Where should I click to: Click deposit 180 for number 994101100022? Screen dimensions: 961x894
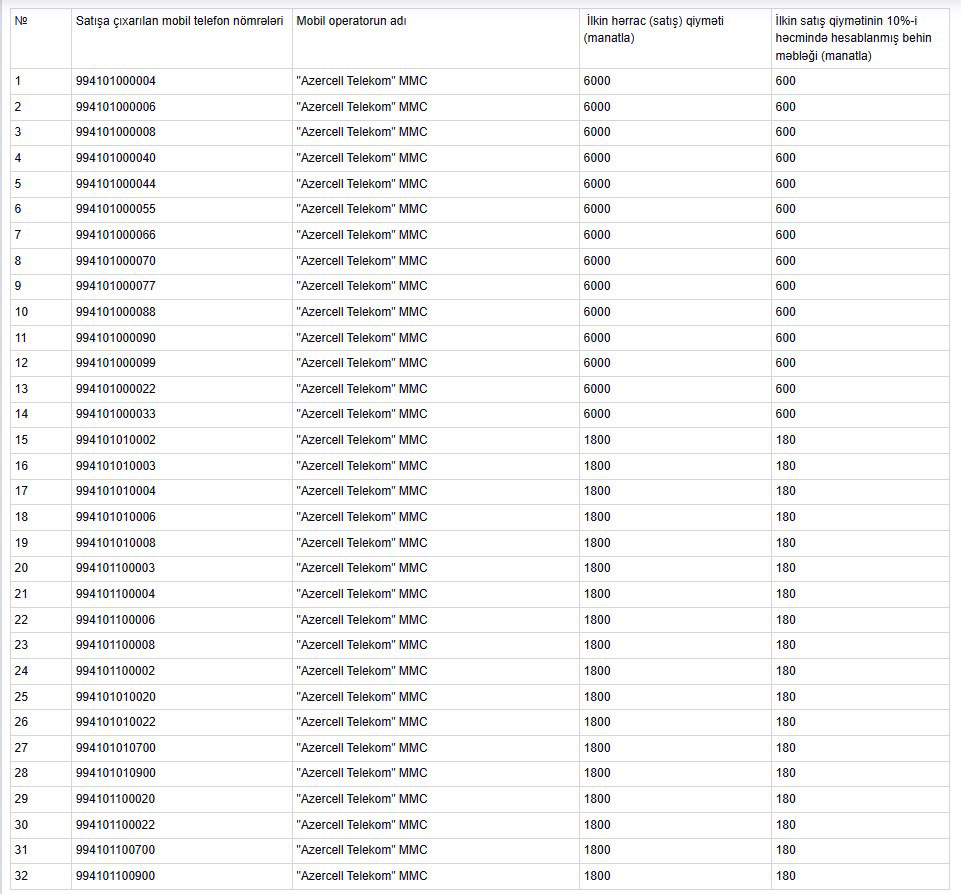point(786,825)
